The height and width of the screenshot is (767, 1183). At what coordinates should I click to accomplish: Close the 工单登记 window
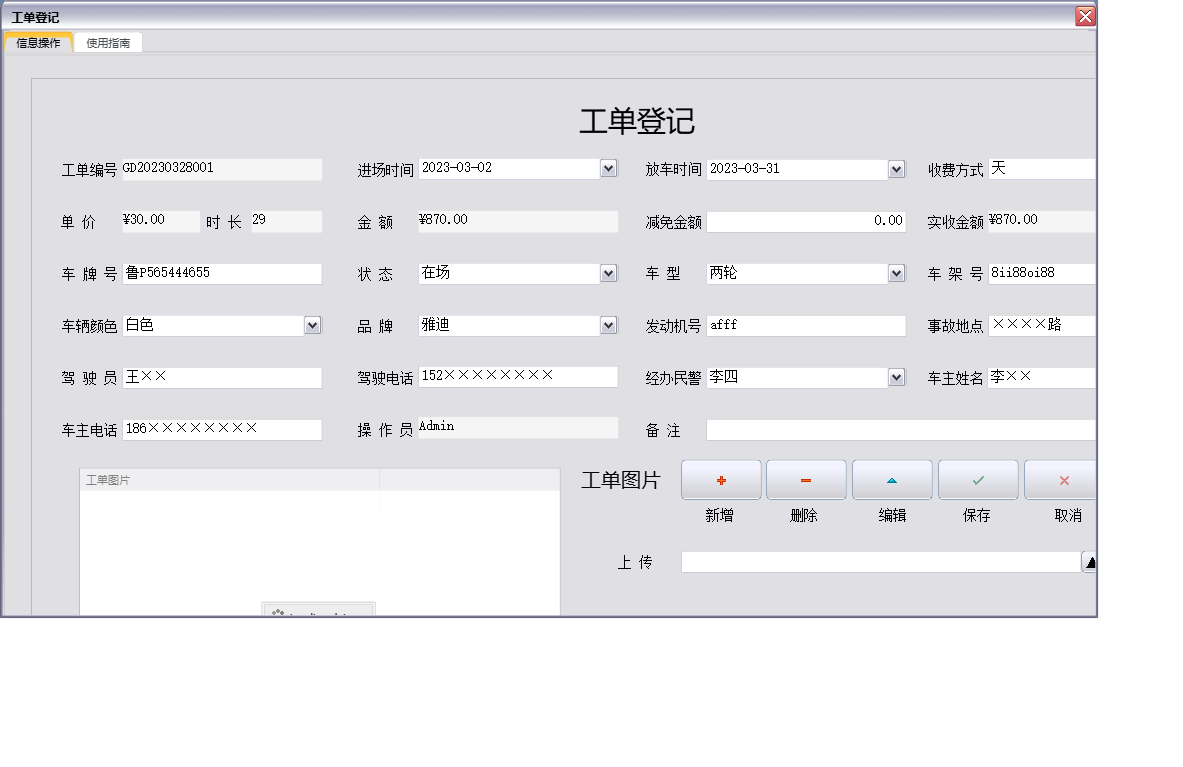pyautogui.click(x=1085, y=16)
